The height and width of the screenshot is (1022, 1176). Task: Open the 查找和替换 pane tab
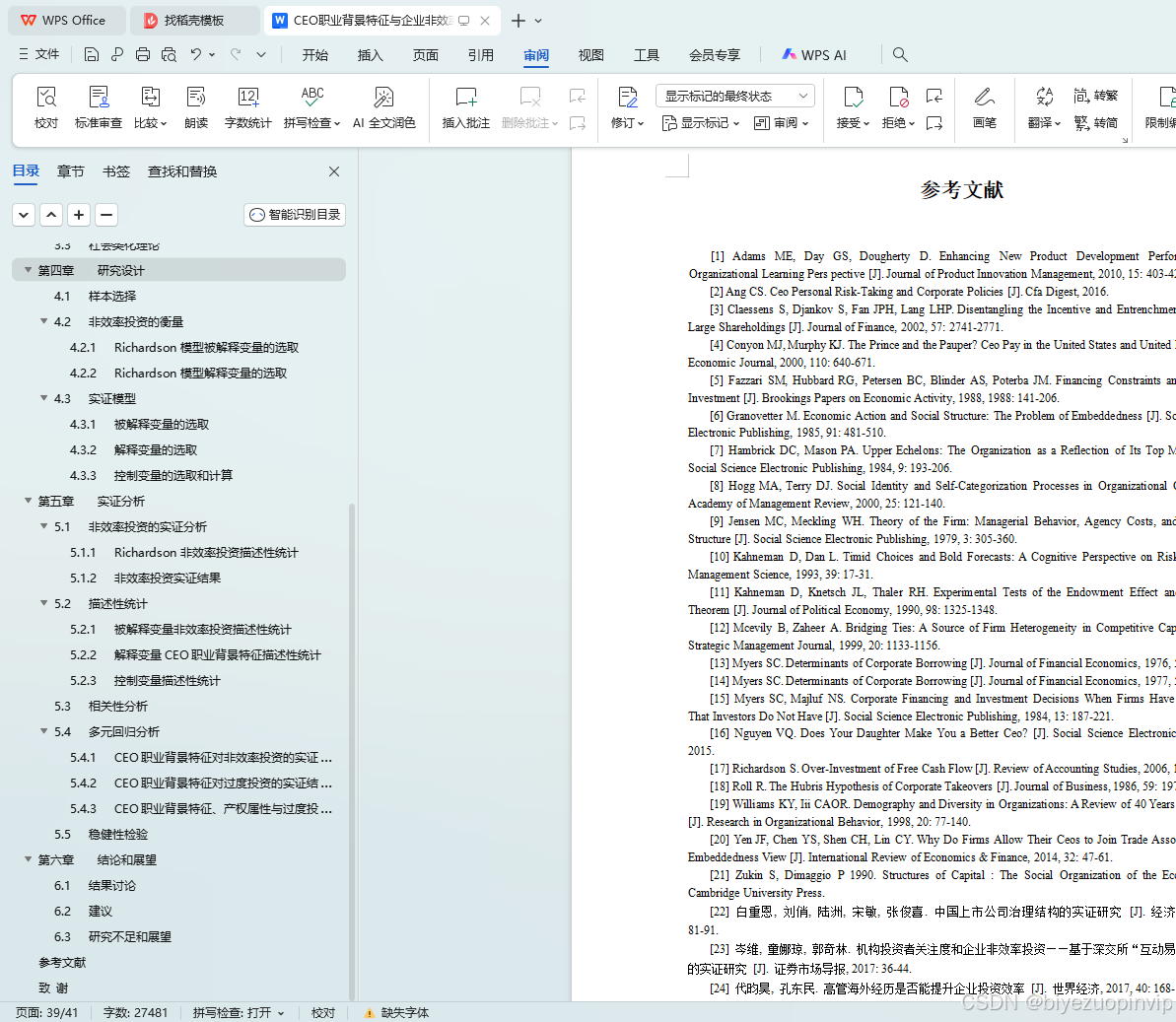[182, 171]
